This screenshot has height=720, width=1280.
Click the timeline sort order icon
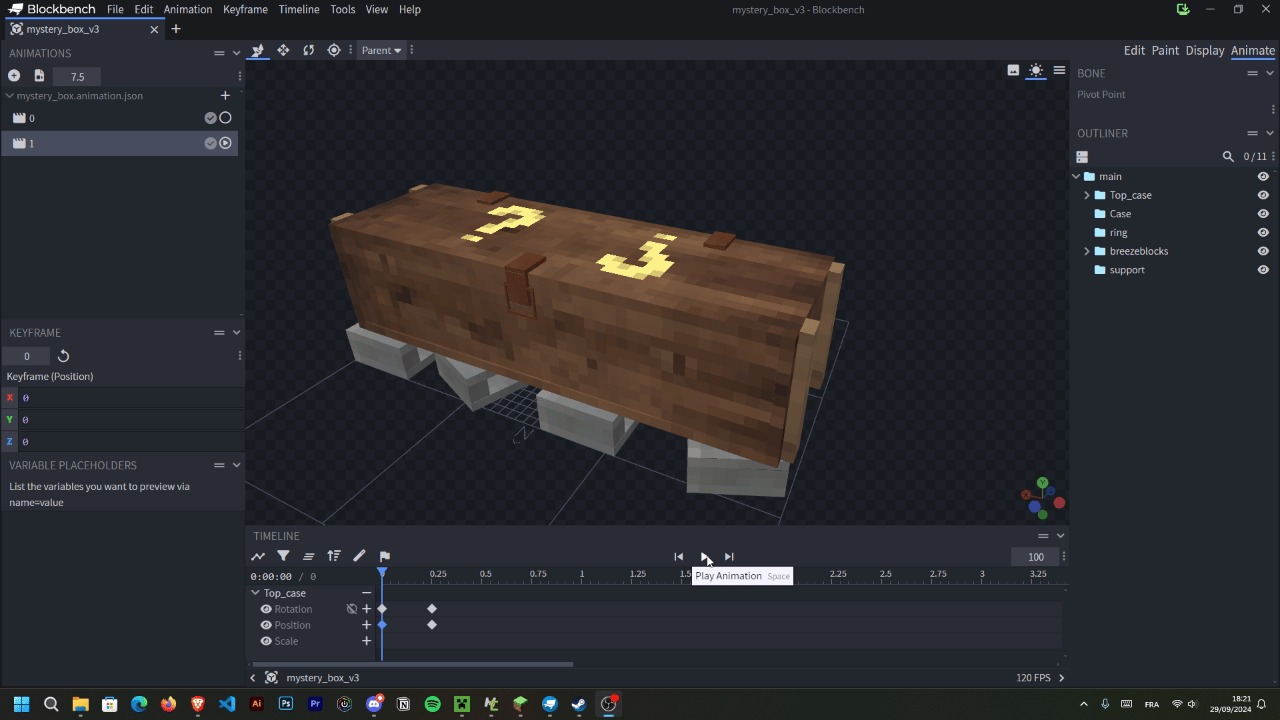(334, 556)
